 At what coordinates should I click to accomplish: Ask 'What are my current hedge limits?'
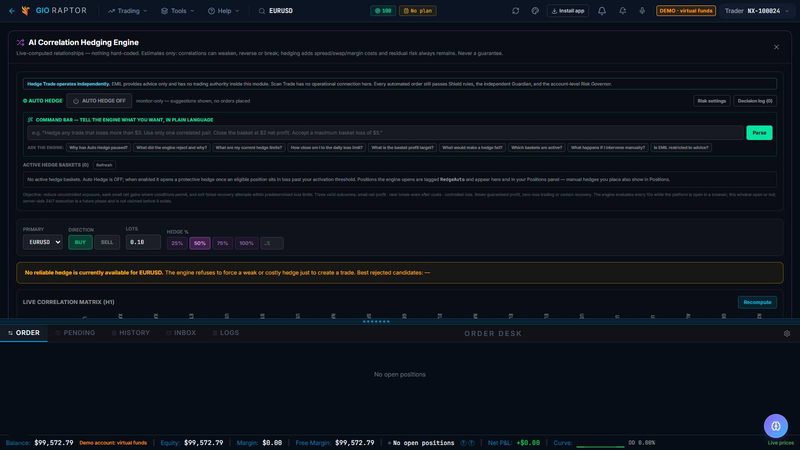point(248,147)
